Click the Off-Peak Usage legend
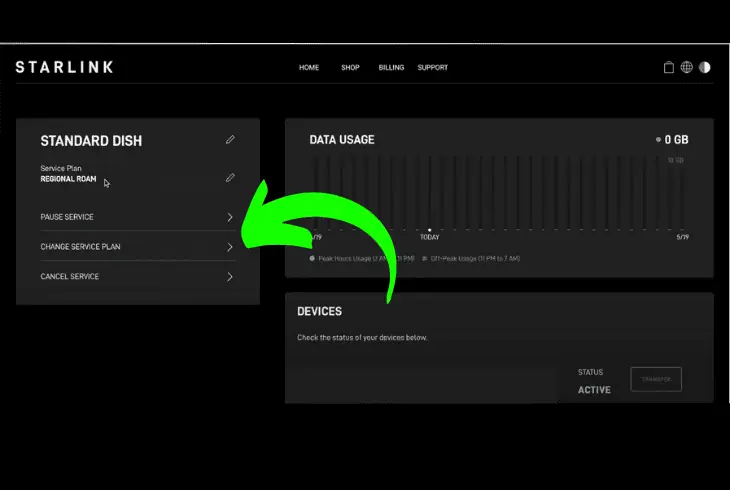The height and width of the screenshot is (490, 730). tap(471, 259)
